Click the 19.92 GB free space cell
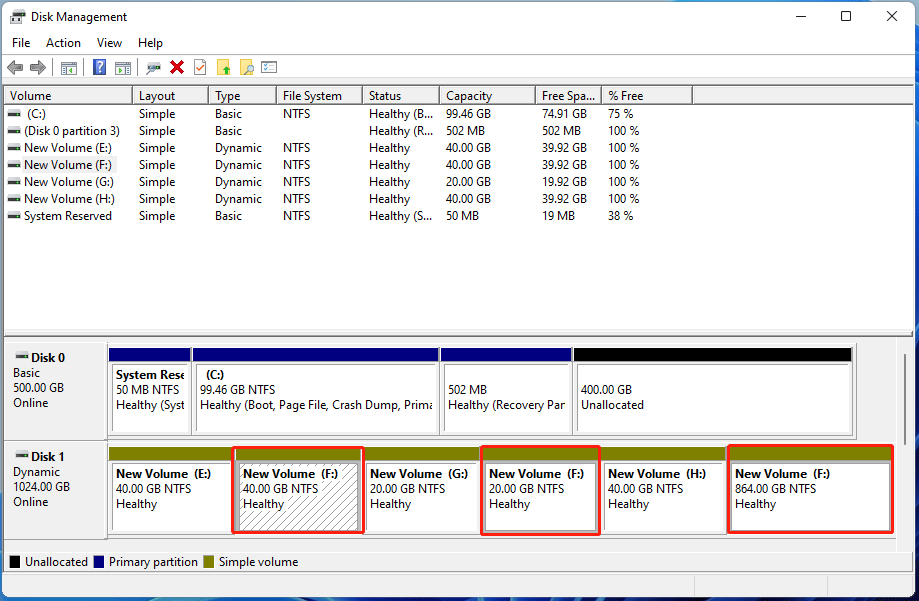The image size is (919, 601). 564,182
